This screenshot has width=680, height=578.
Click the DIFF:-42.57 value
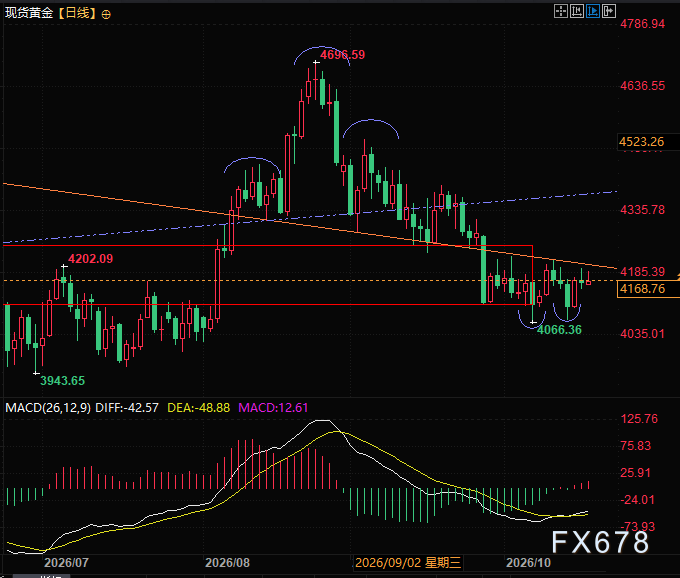coord(127,408)
